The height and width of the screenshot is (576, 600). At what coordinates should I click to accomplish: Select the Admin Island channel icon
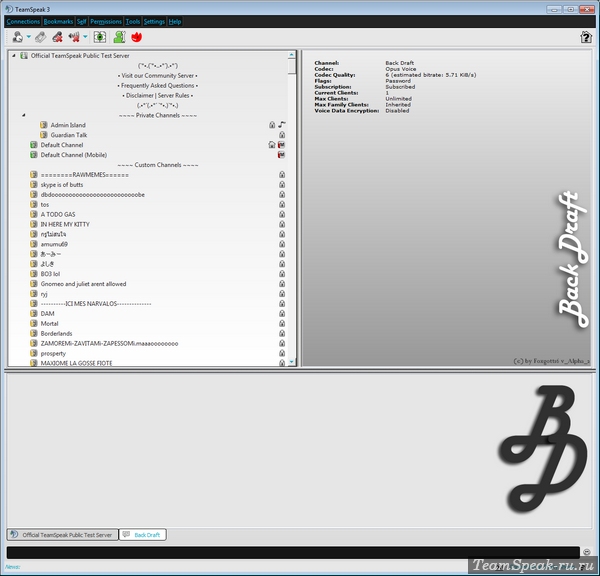pyautogui.click(x=44, y=125)
